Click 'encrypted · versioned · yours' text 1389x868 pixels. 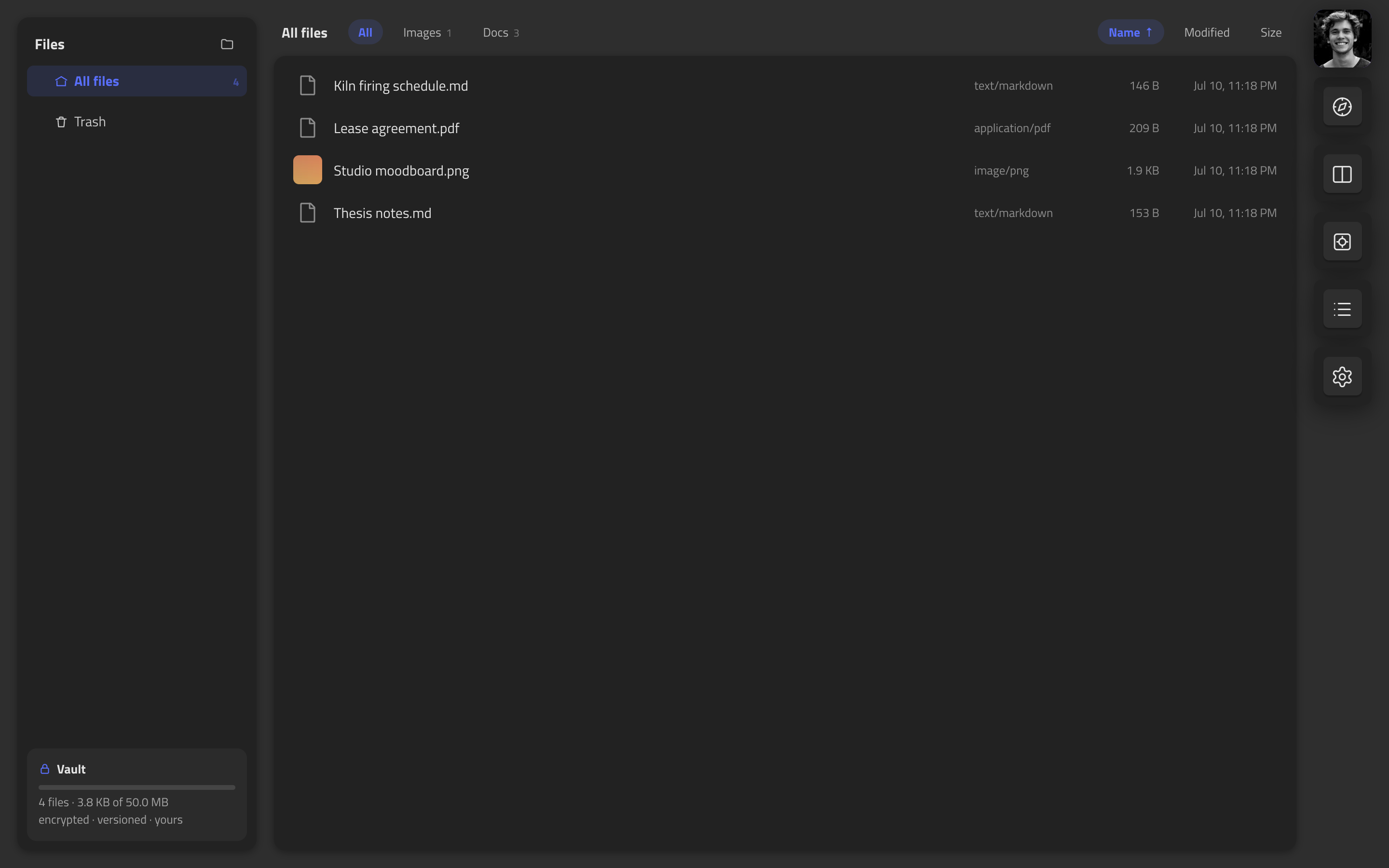point(110,820)
